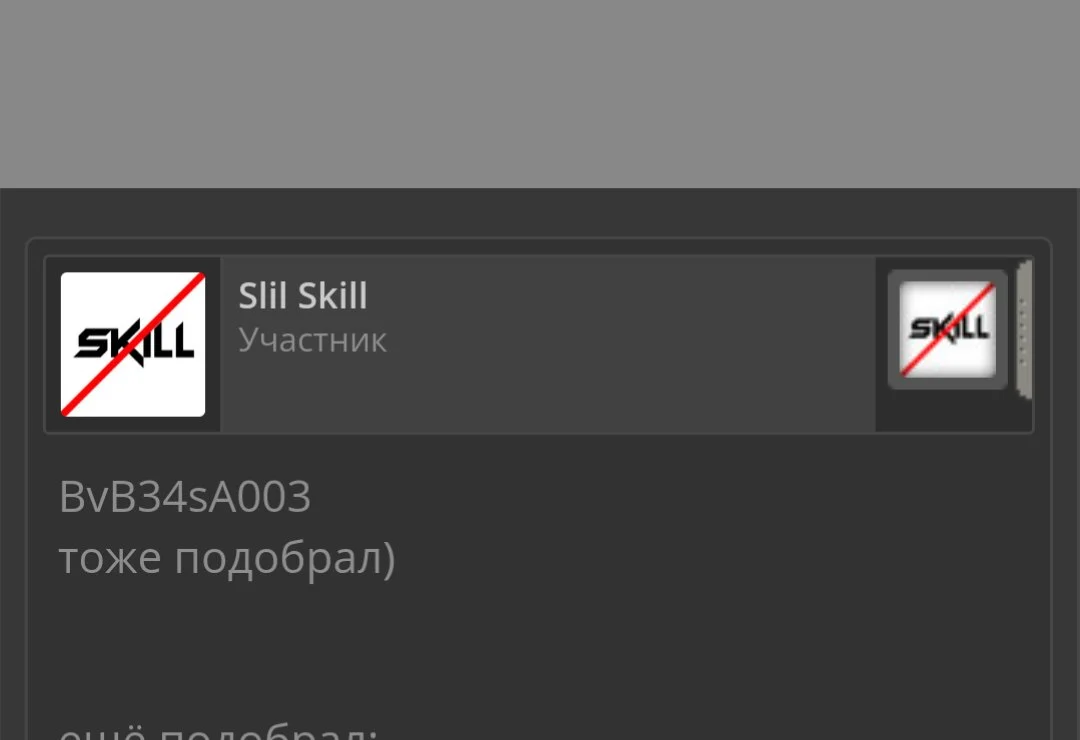Tap the red slash on small avatar

coord(947,329)
